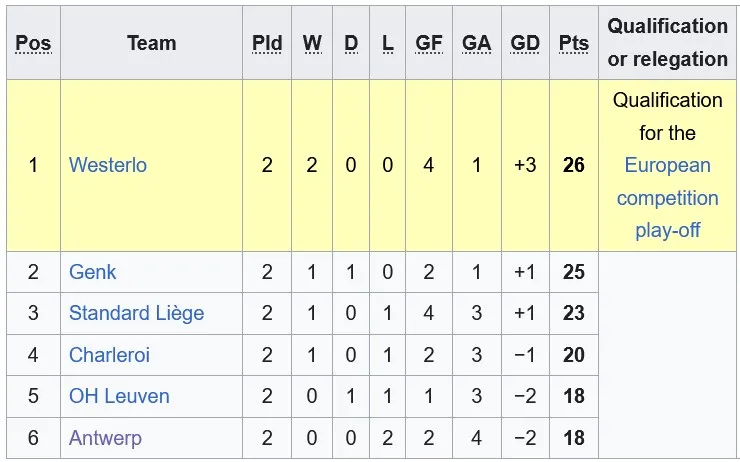Screen dimensions: 740x462
Task: Click the GF column header
Action: [x=428, y=43]
